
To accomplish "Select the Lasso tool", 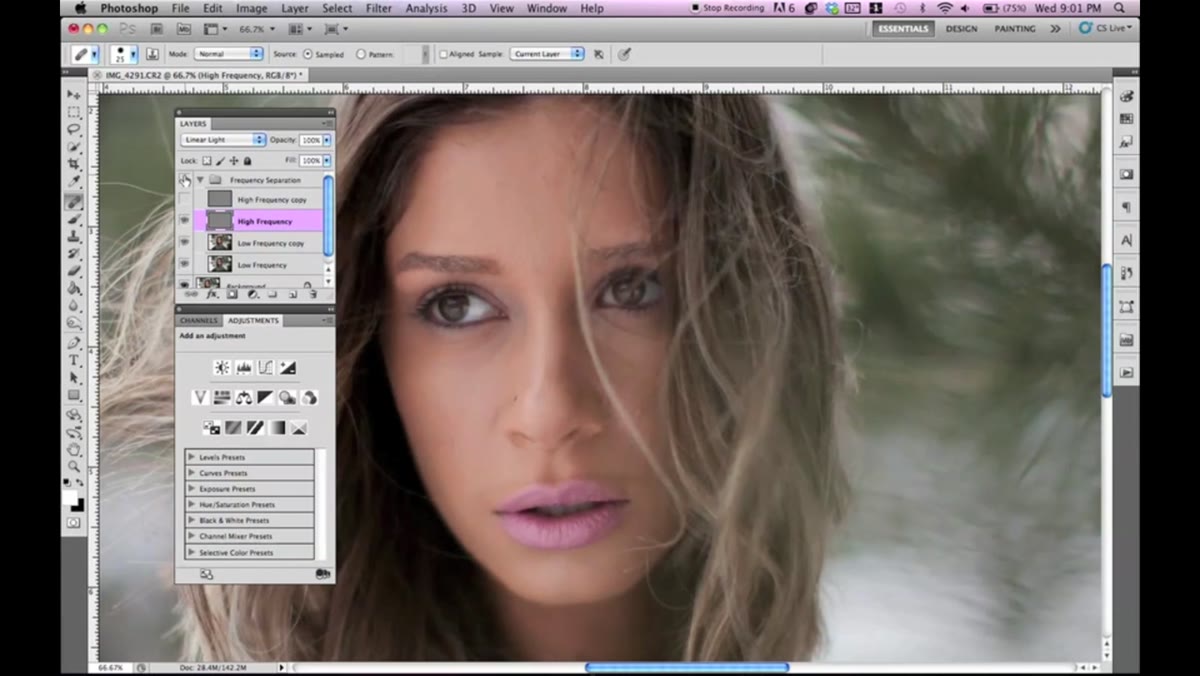I will (x=74, y=129).
